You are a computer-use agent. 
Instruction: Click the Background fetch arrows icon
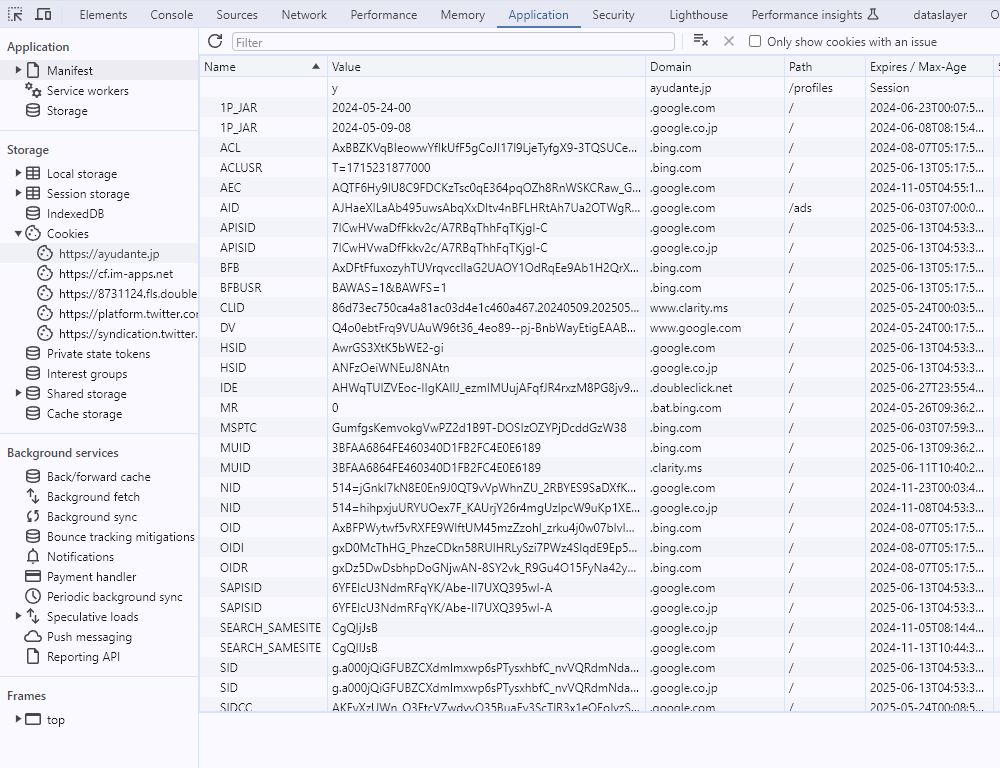pos(33,496)
